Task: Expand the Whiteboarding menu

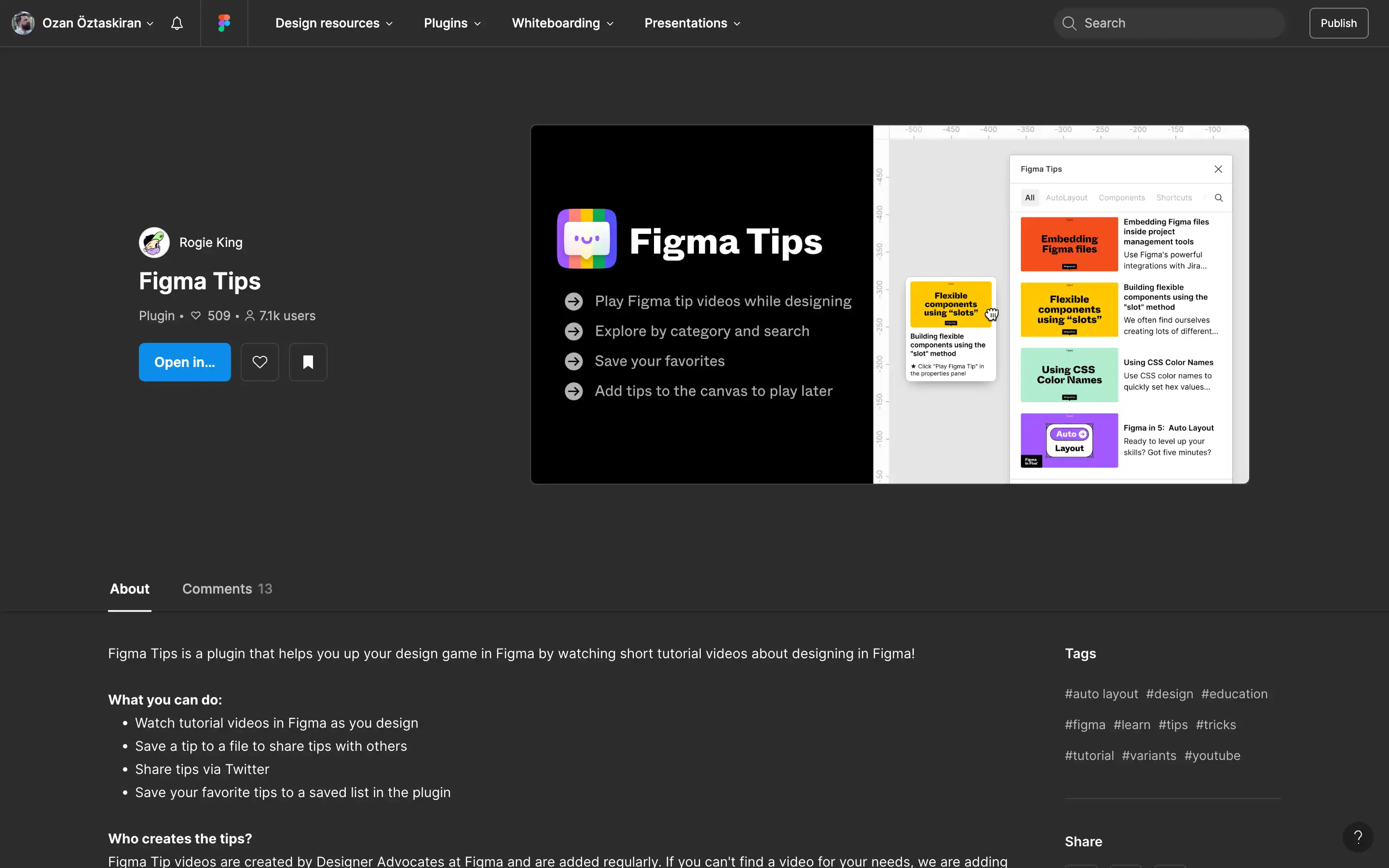Action: click(562, 23)
